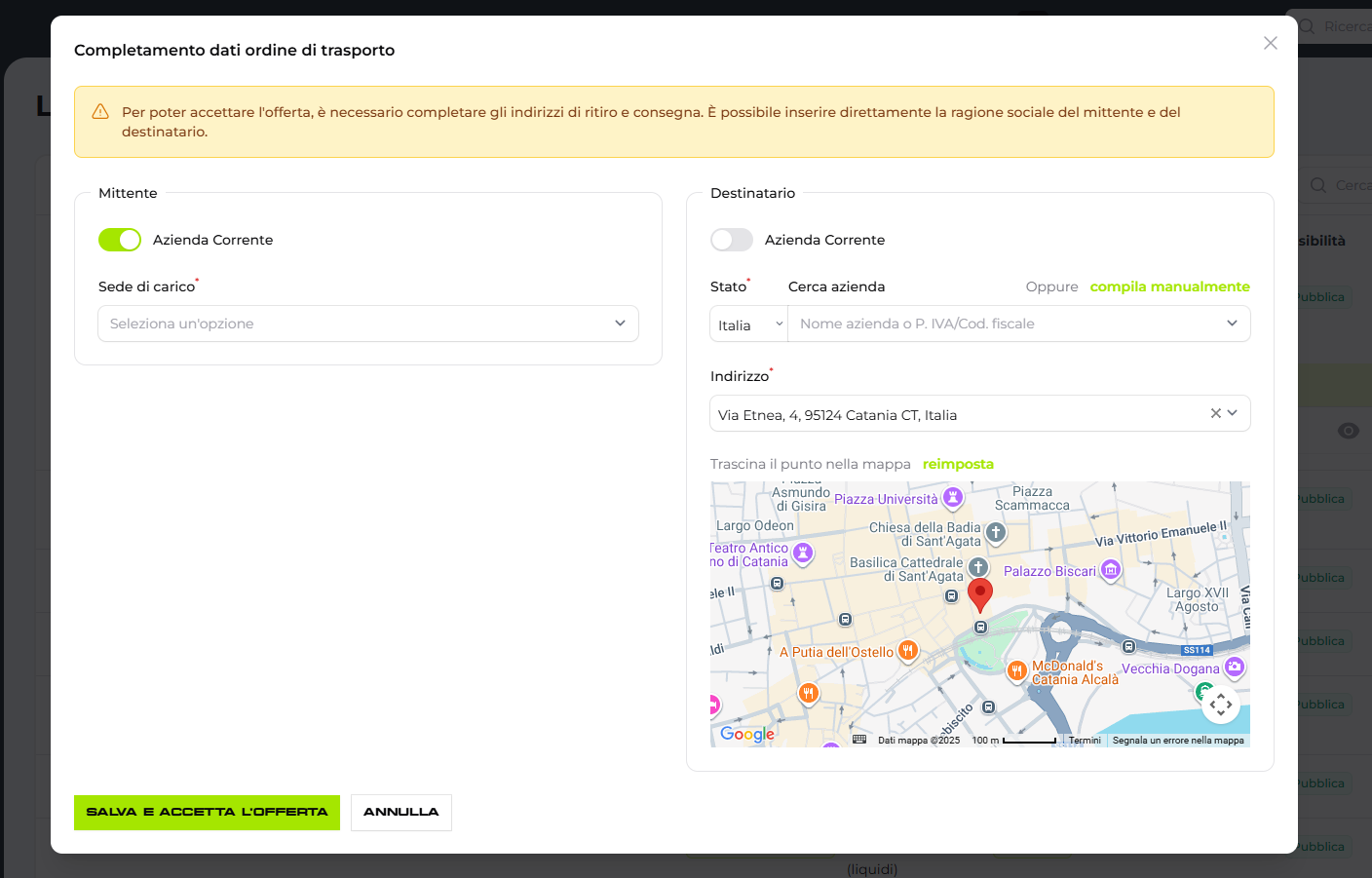Click the compila manualmente link
Image resolution: width=1372 pixels, height=878 pixels.
[x=1169, y=286]
